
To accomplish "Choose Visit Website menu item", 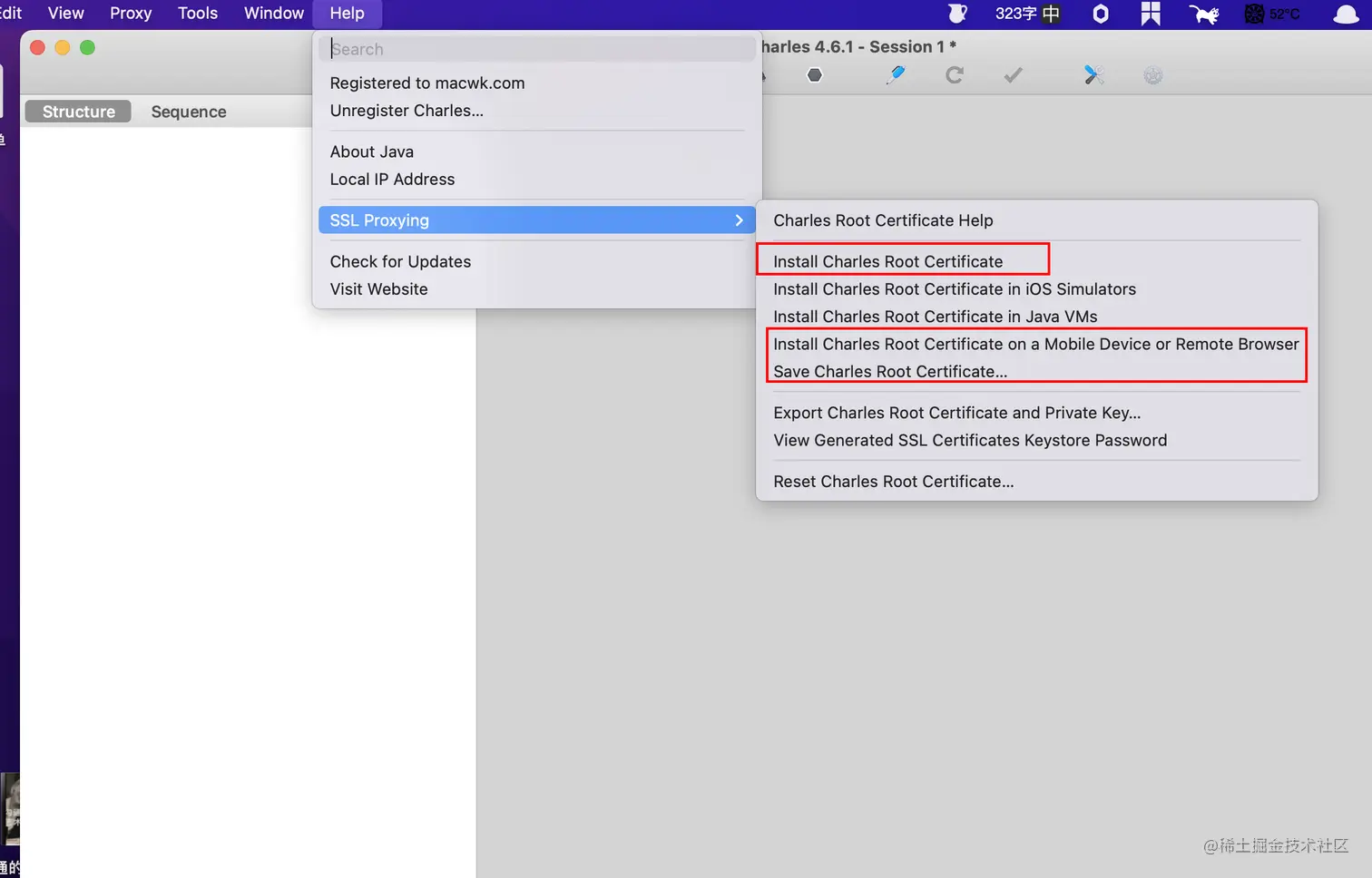I will pyautogui.click(x=537, y=289).
